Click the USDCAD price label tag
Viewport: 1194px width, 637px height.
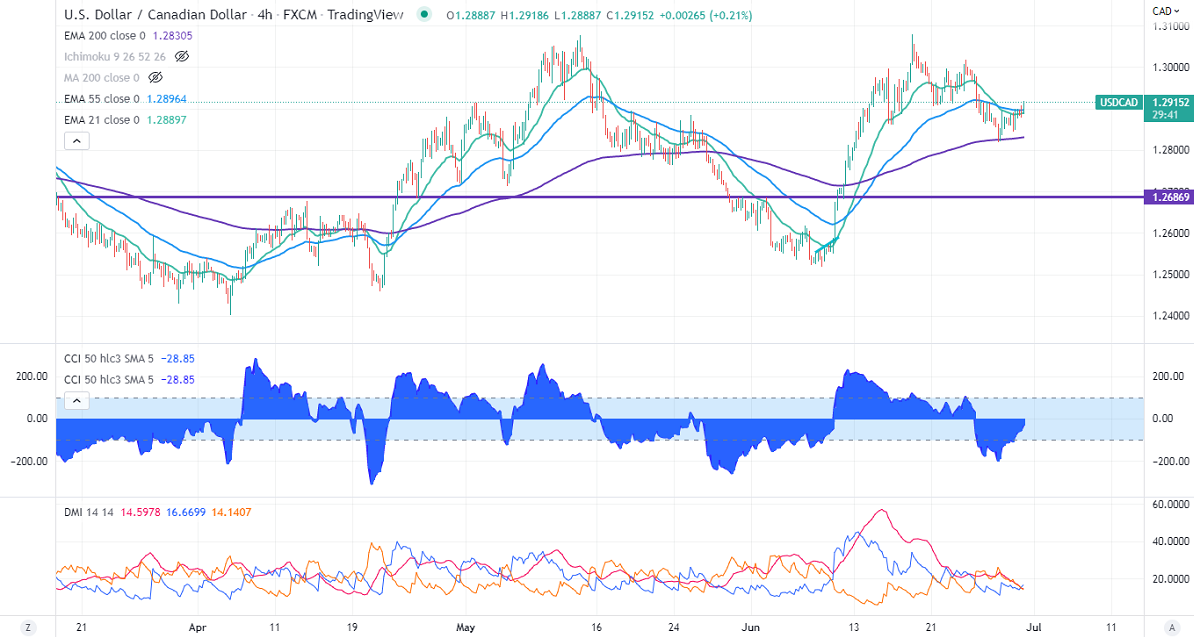1119,102
